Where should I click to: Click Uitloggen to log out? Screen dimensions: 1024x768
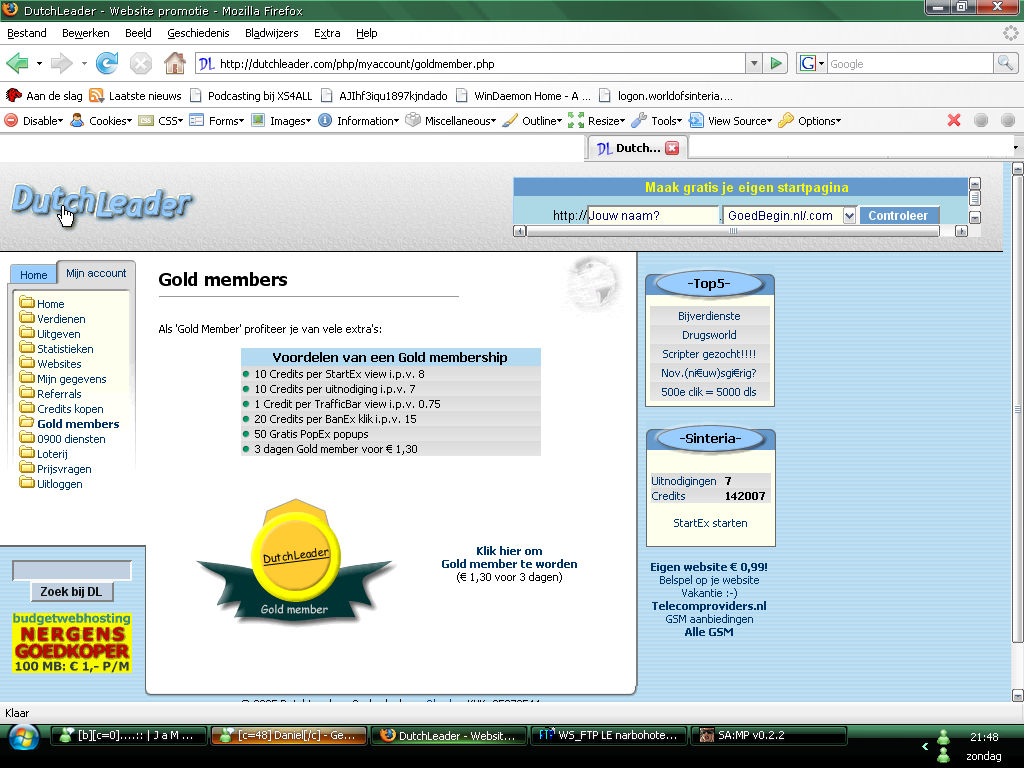(59, 484)
